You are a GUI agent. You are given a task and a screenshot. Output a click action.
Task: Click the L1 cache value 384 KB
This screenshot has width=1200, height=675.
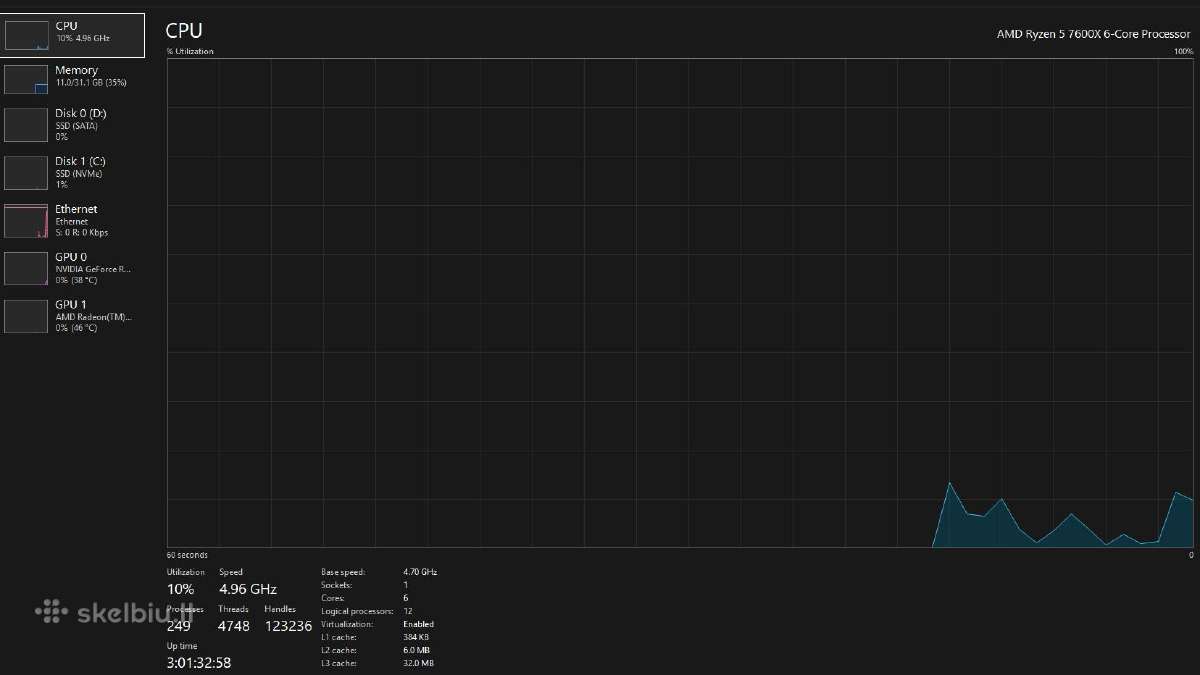point(417,636)
